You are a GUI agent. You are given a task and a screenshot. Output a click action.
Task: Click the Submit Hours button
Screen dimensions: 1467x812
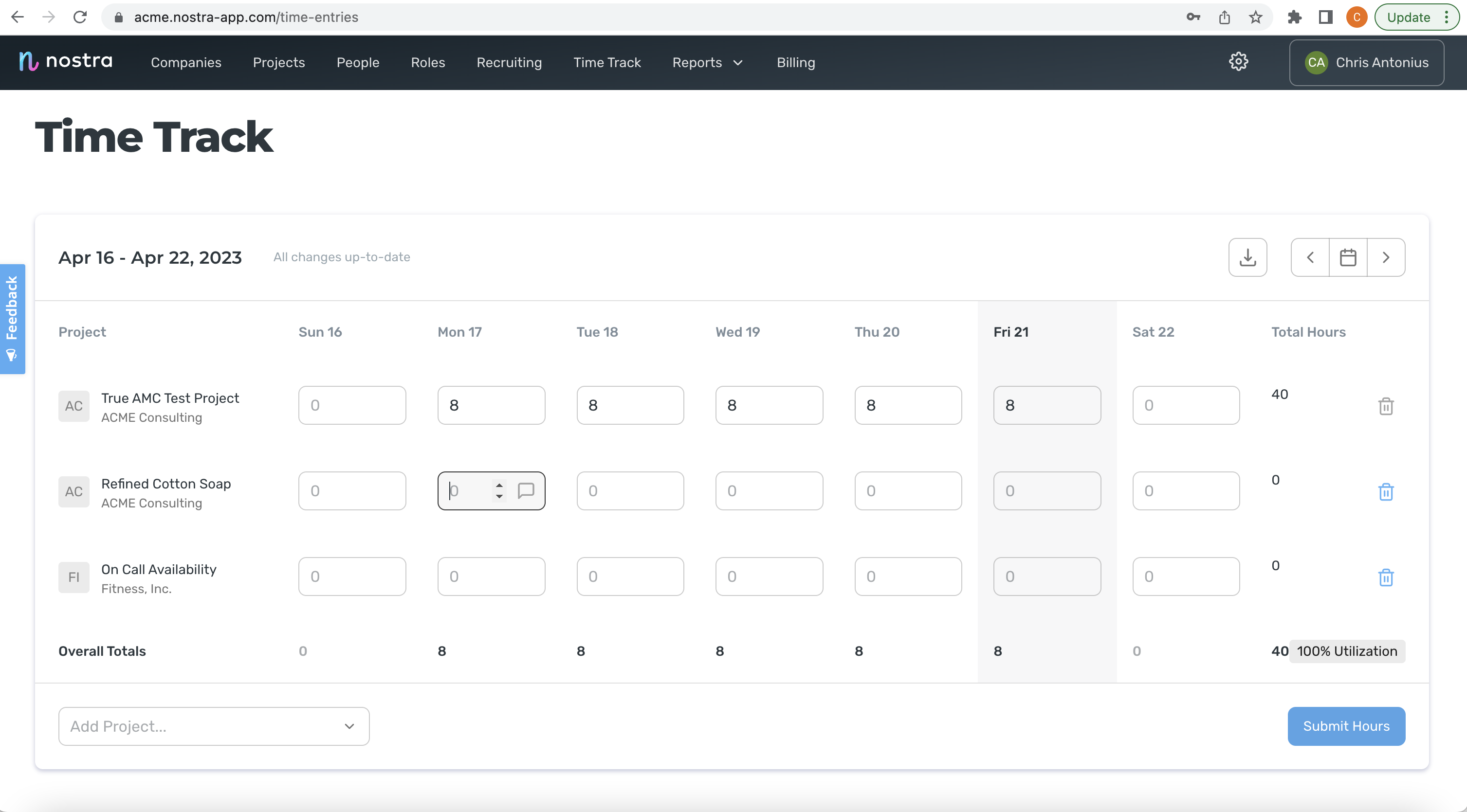(x=1346, y=726)
